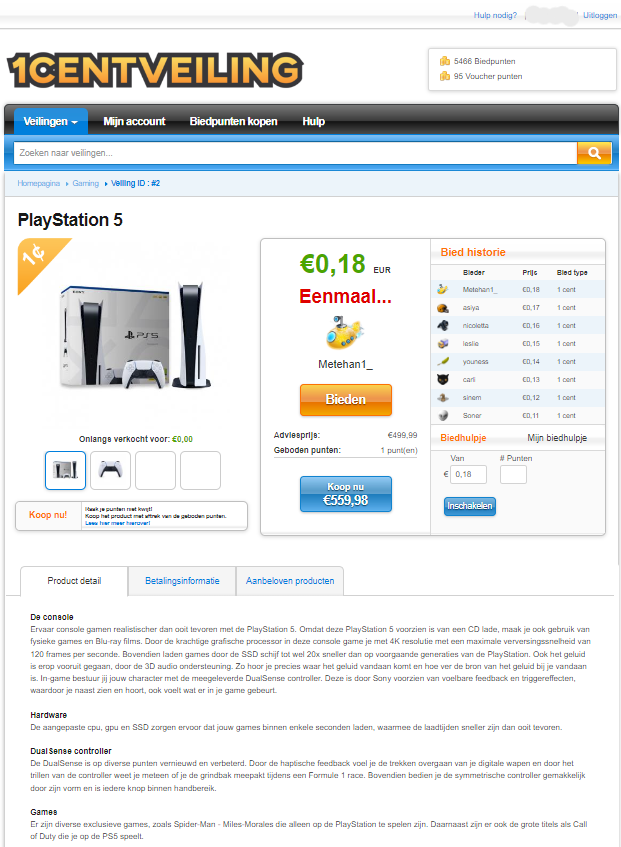Switch to the Mijn biedhulpje tab

(x=557, y=438)
